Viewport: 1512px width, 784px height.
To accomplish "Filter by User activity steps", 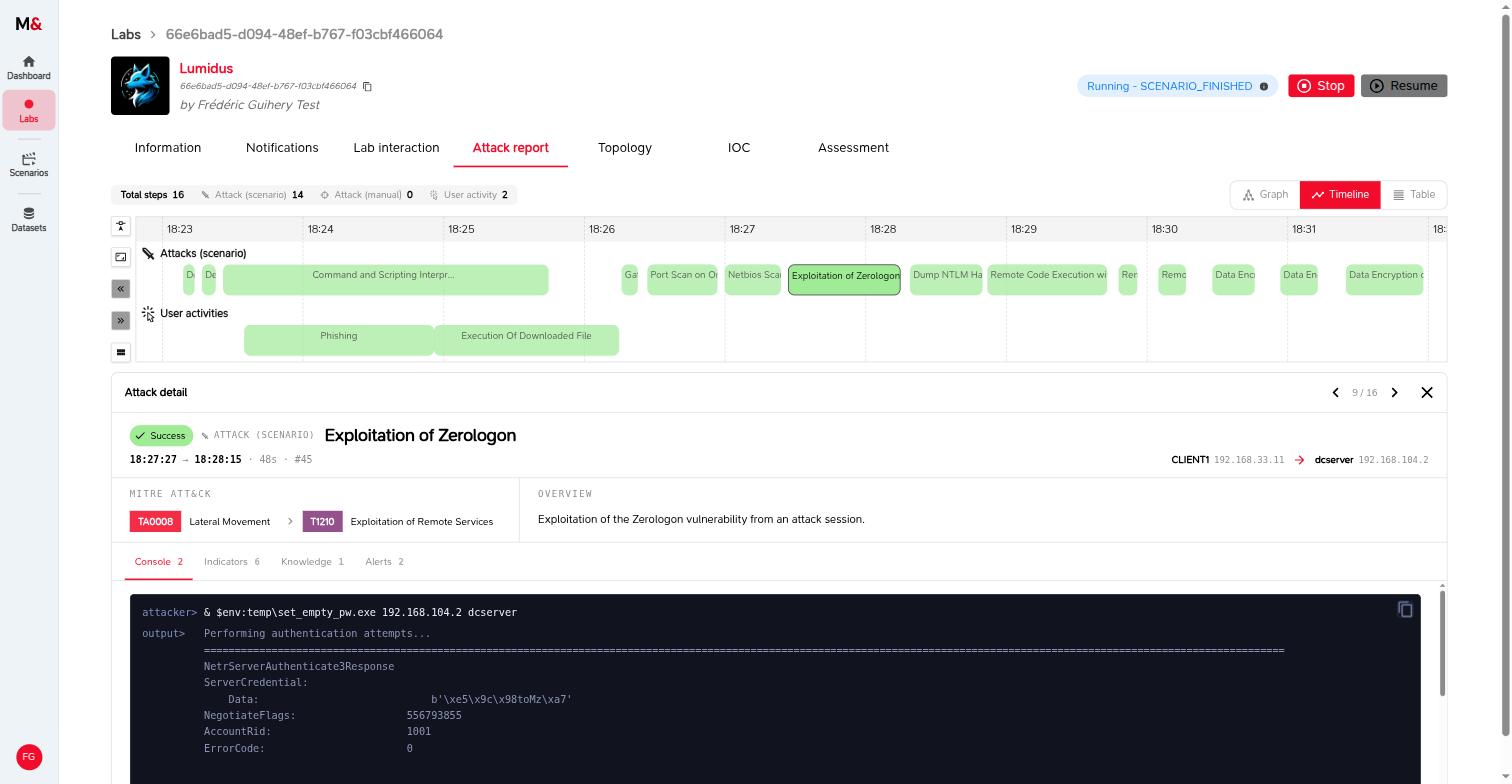I will tap(468, 195).
